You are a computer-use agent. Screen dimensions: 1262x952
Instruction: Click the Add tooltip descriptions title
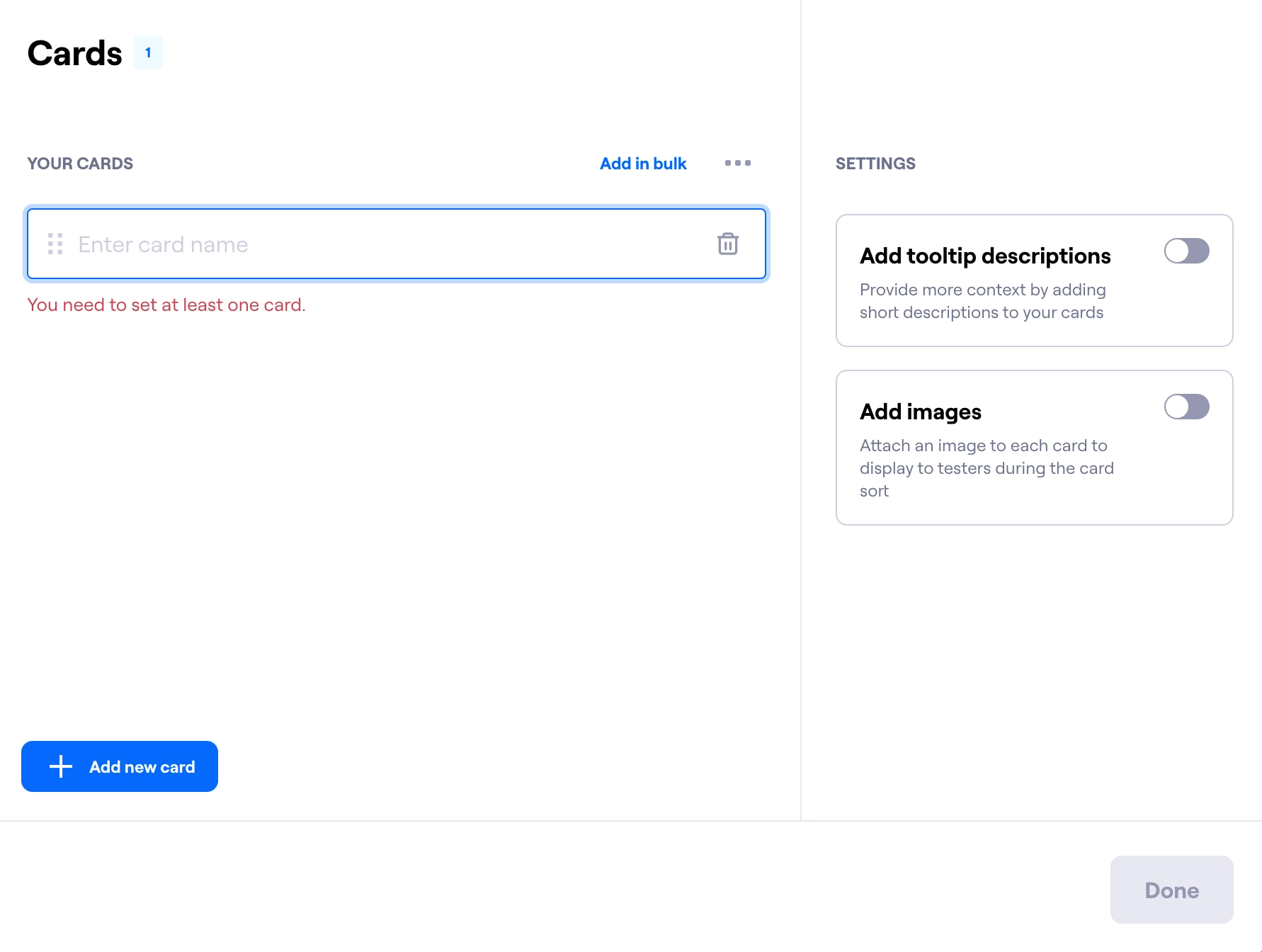pyautogui.click(x=985, y=256)
